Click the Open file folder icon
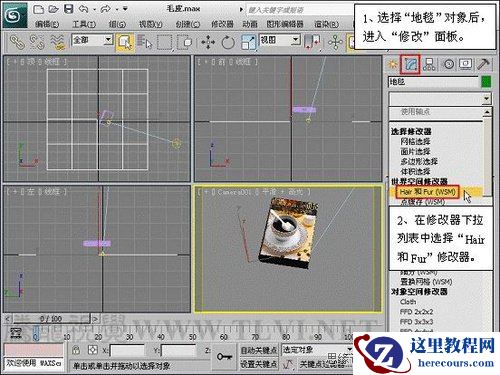The height and width of the screenshot is (375, 500). pos(54,9)
